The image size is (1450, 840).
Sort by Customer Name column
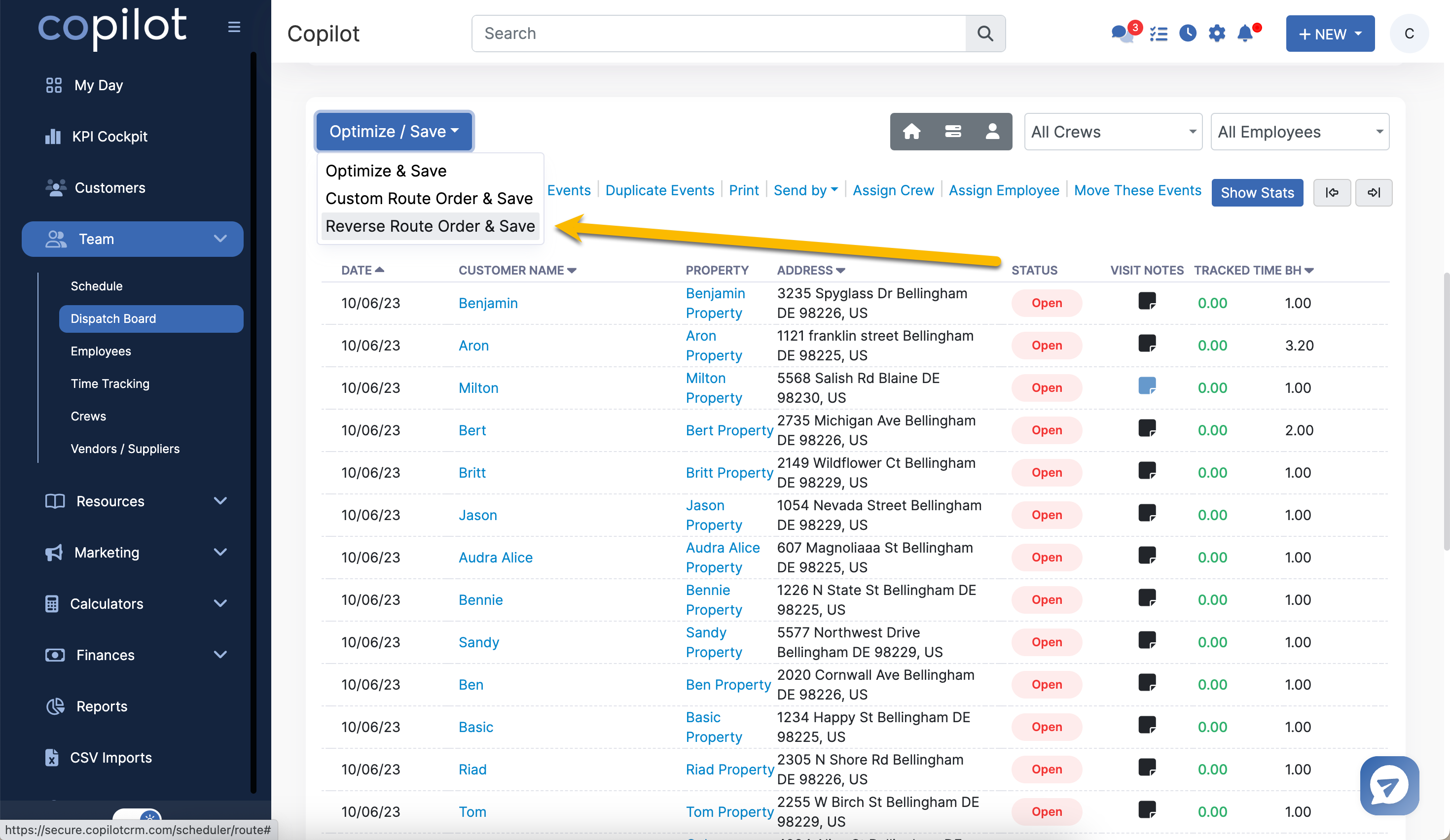517,270
